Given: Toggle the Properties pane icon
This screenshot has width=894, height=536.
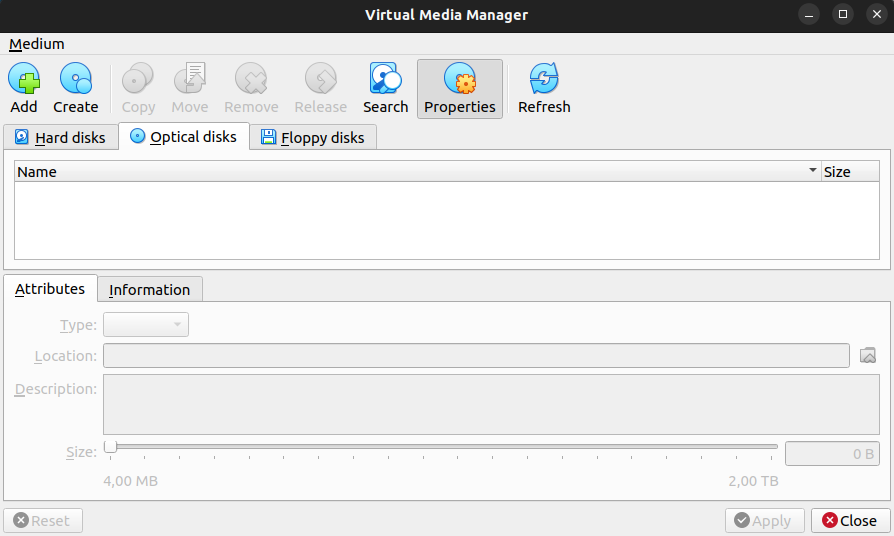Looking at the screenshot, I should coord(460,79).
